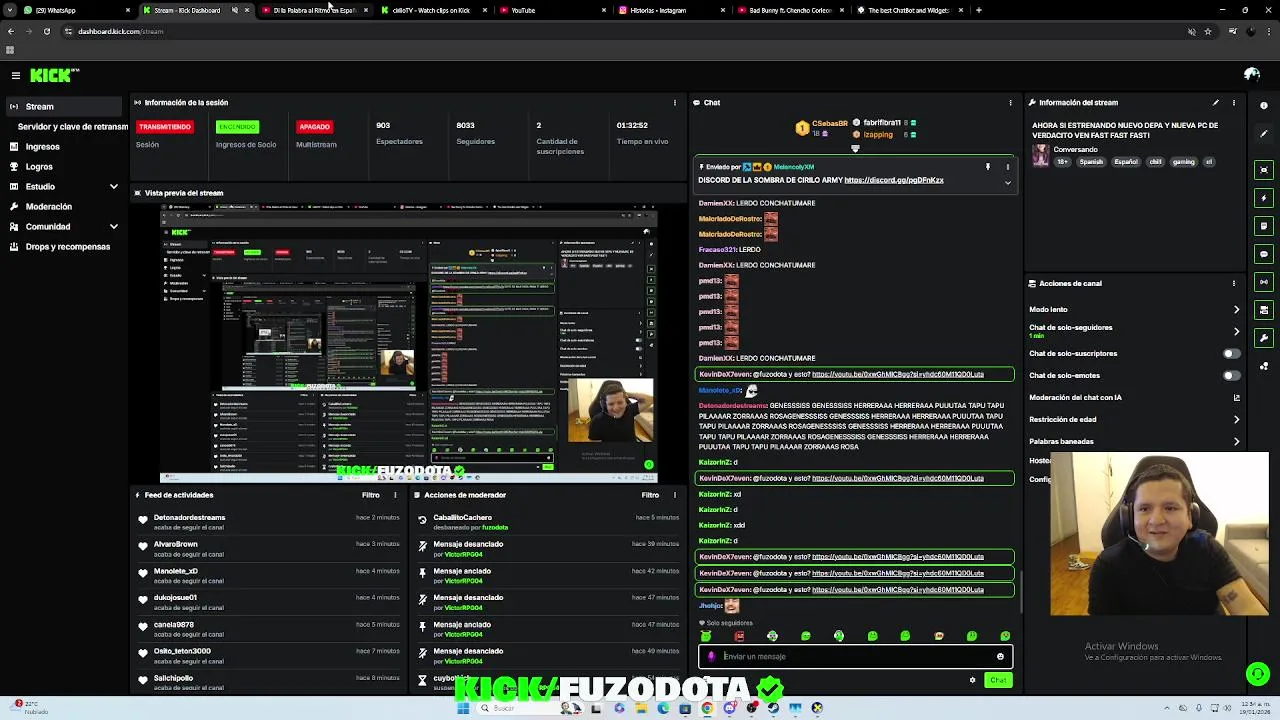This screenshot has height=720, width=1280.
Task: Open the three-dot menu of Información del stream
Action: (1234, 102)
